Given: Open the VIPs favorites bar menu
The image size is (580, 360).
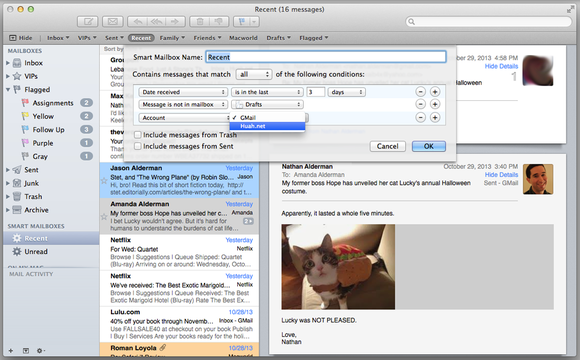Looking at the screenshot, I should click(x=87, y=38).
